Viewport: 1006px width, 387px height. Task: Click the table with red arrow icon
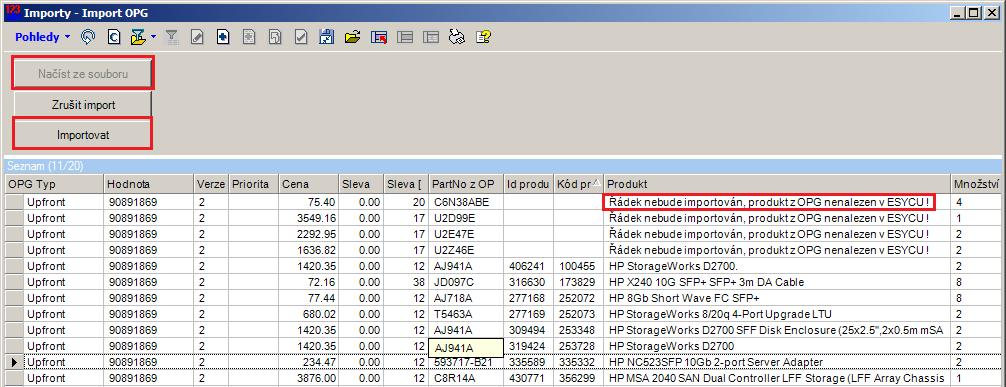(379, 37)
